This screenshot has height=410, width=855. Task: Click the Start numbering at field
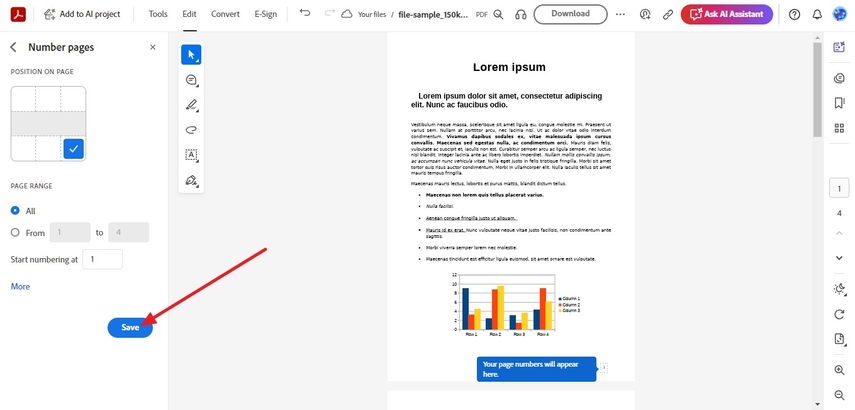tap(103, 260)
